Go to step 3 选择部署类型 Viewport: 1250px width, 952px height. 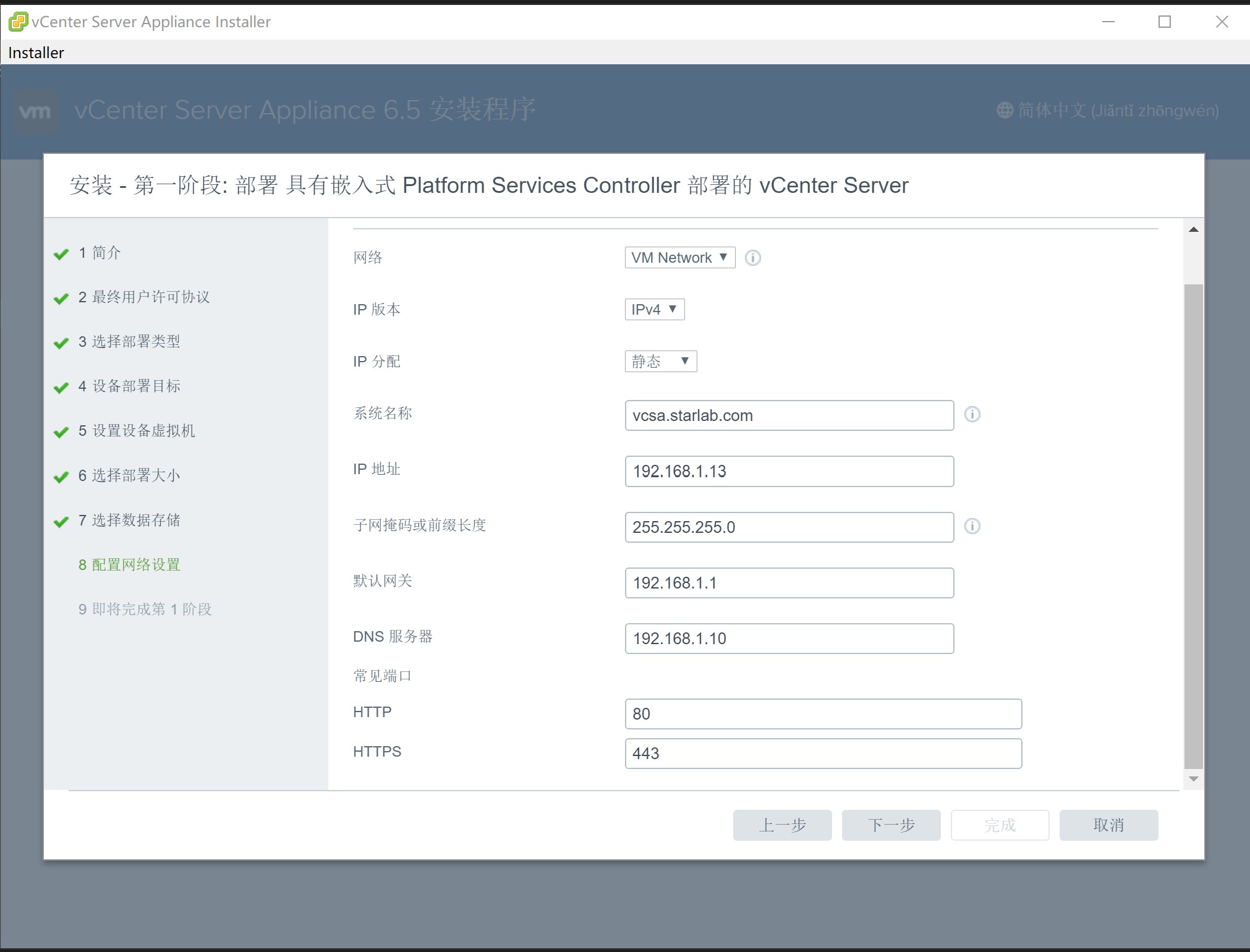pos(129,342)
